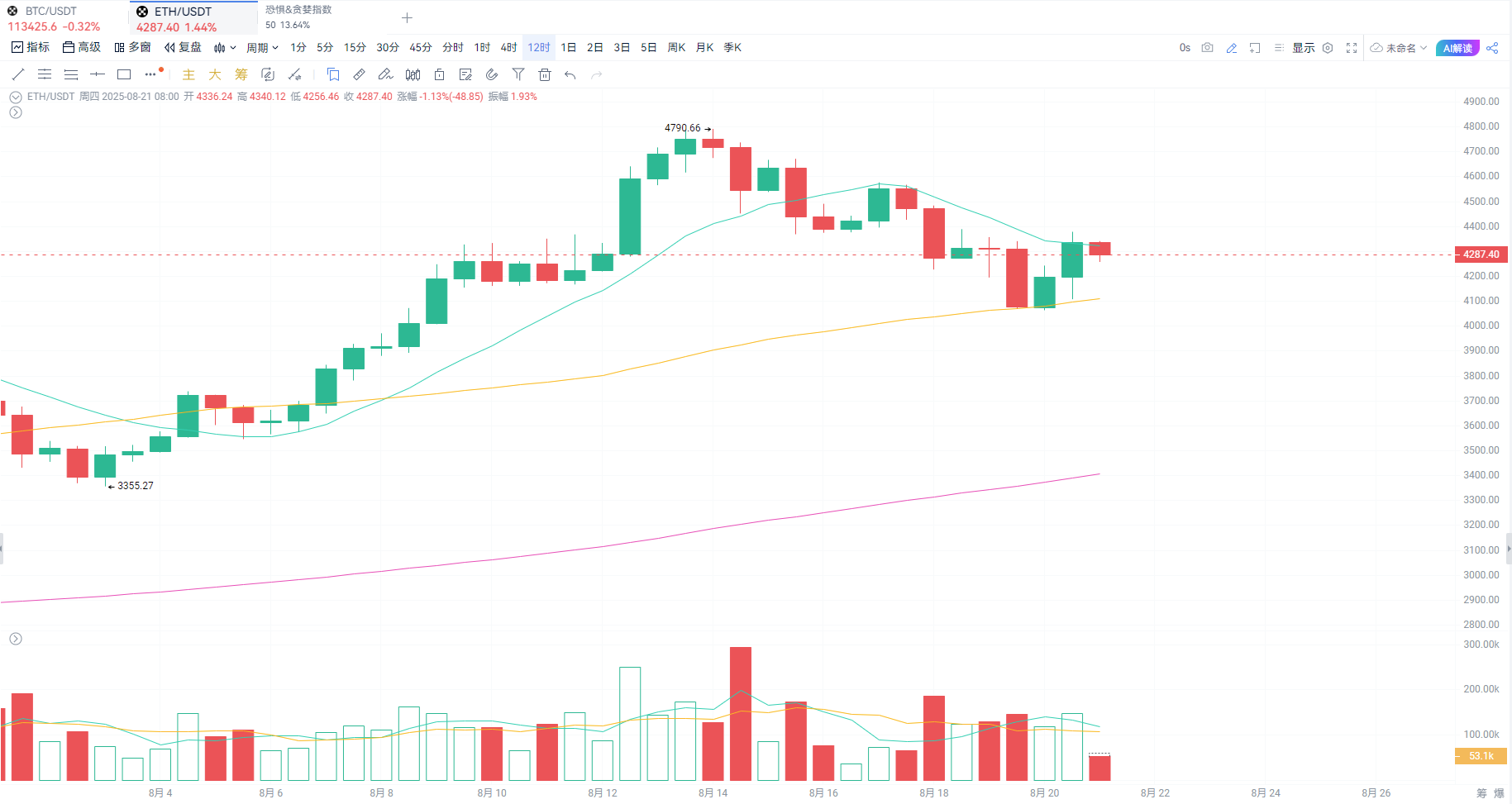Select the rectangle drawing tool
Image resolution: width=1512 pixels, height=804 pixels.
124,74
